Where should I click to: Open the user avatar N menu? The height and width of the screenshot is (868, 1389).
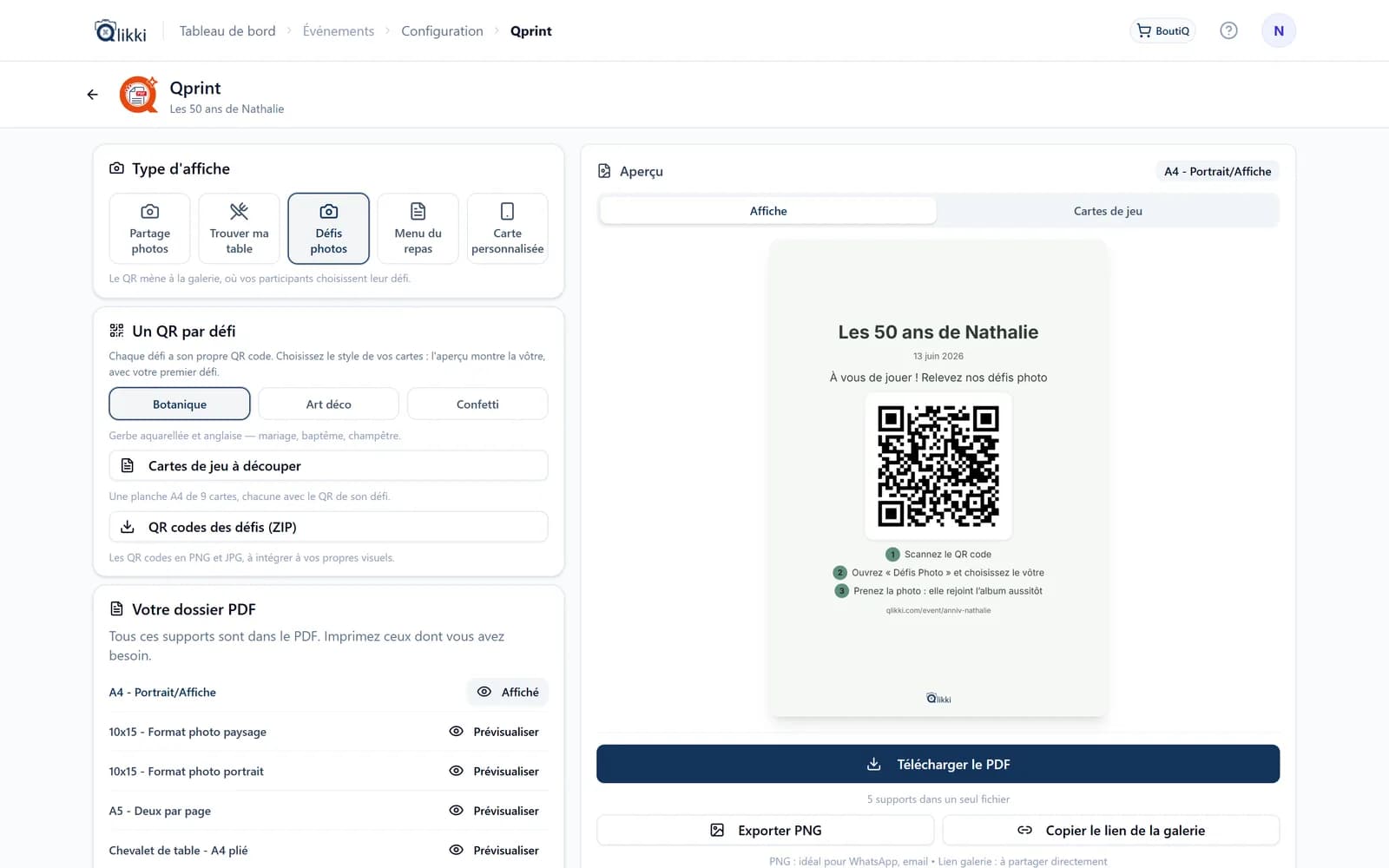(x=1279, y=30)
